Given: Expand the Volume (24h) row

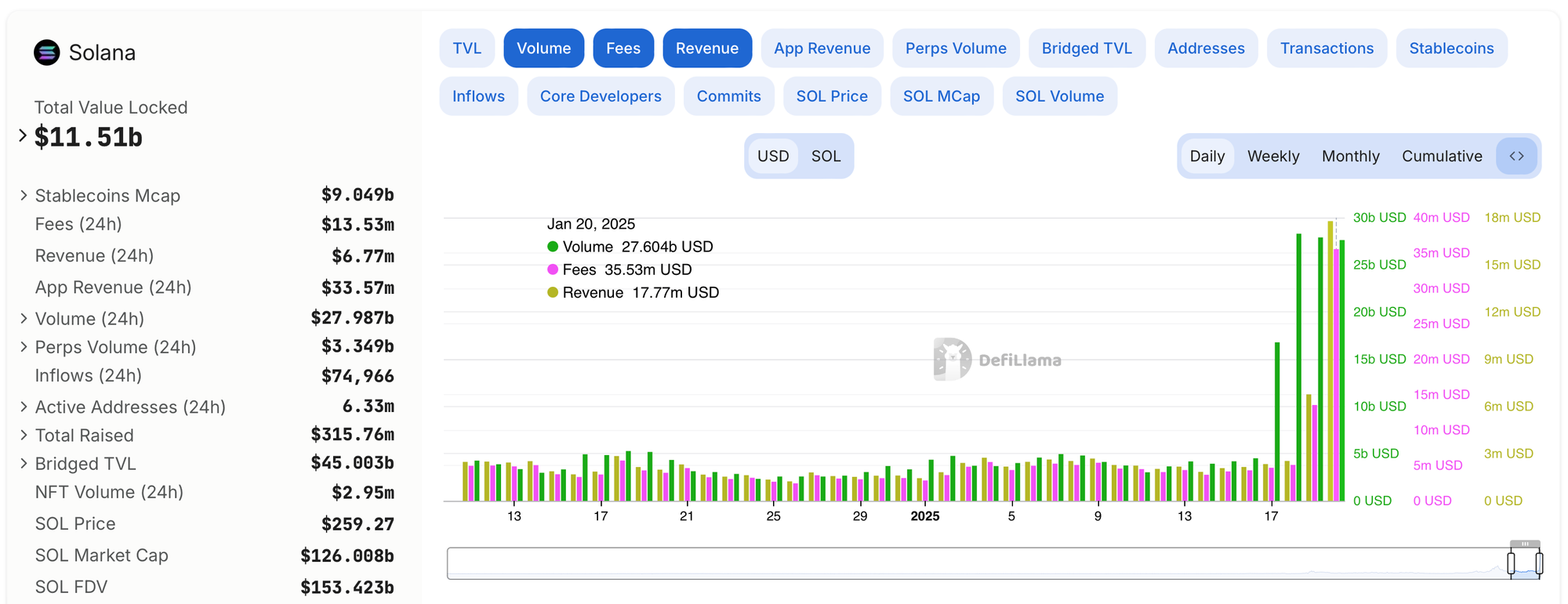Looking at the screenshot, I should (24, 318).
